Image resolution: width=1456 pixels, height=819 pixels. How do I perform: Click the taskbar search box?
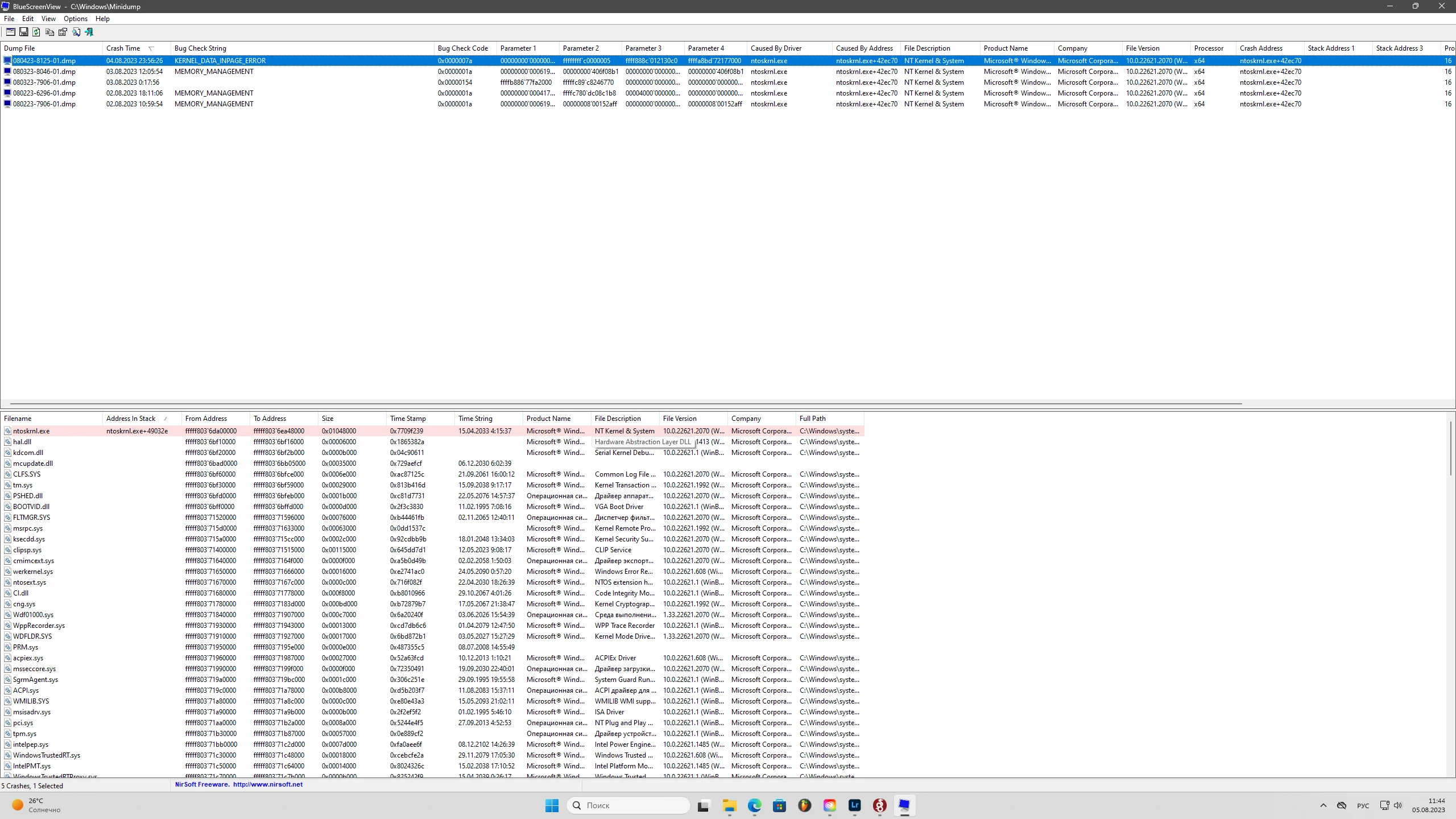click(628, 805)
